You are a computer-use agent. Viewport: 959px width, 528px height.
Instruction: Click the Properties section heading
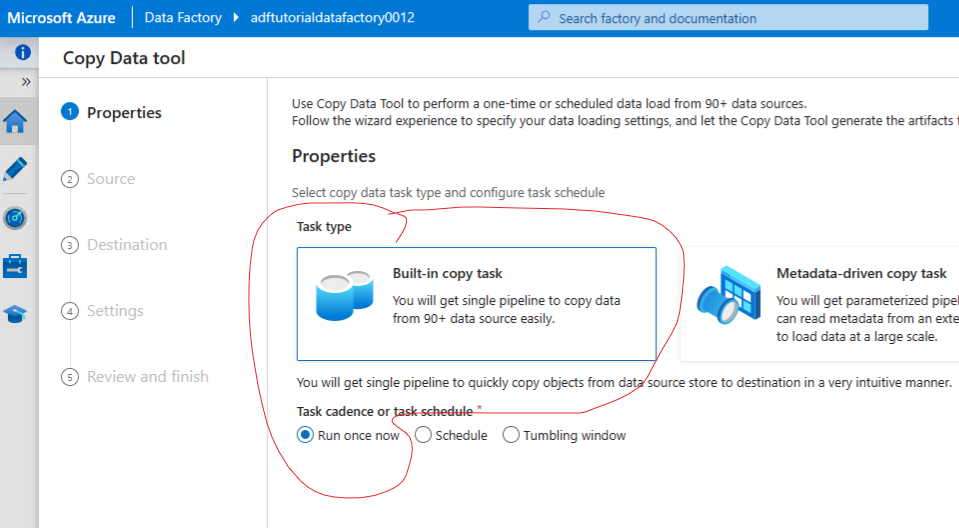coord(334,156)
